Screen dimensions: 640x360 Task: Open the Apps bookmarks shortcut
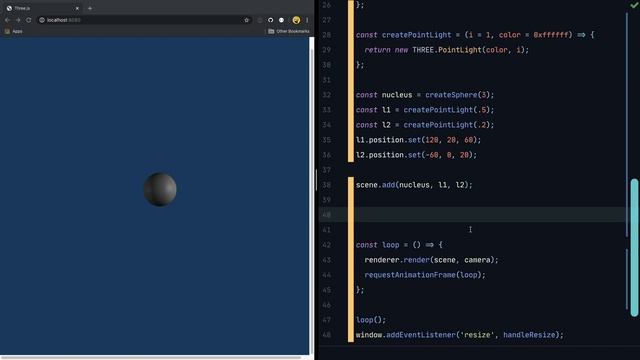pyautogui.click(x=13, y=31)
